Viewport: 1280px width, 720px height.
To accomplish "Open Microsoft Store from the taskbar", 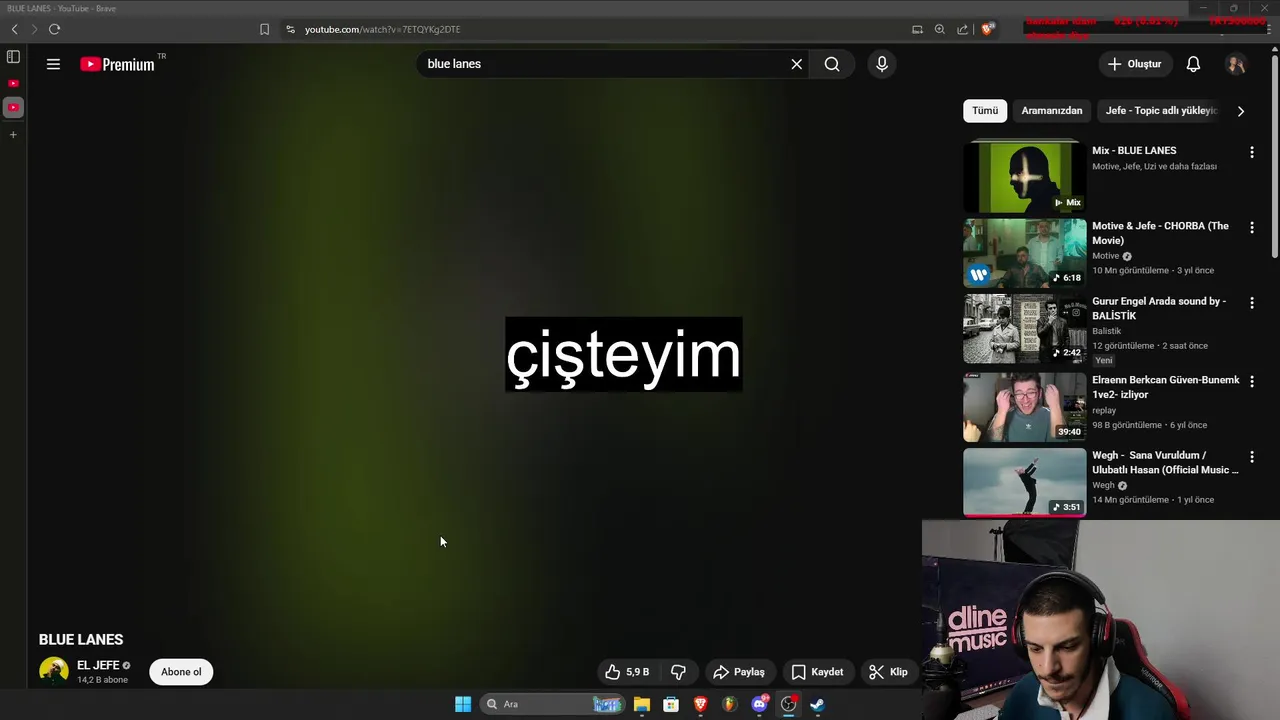I will 671,704.
